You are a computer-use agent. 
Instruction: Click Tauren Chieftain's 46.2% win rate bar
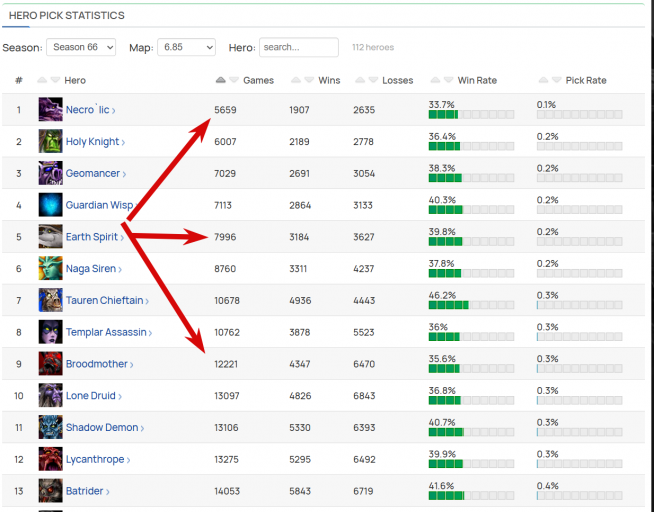point(471,305)
